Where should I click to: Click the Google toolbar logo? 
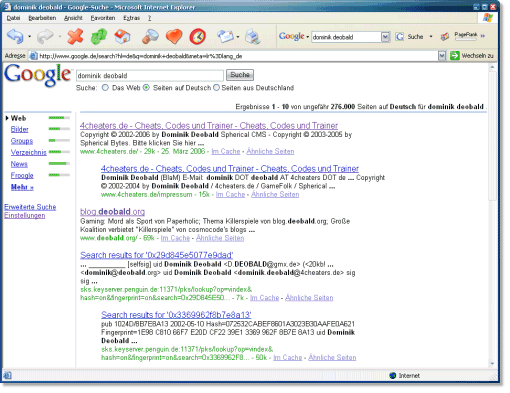(292, 36)
